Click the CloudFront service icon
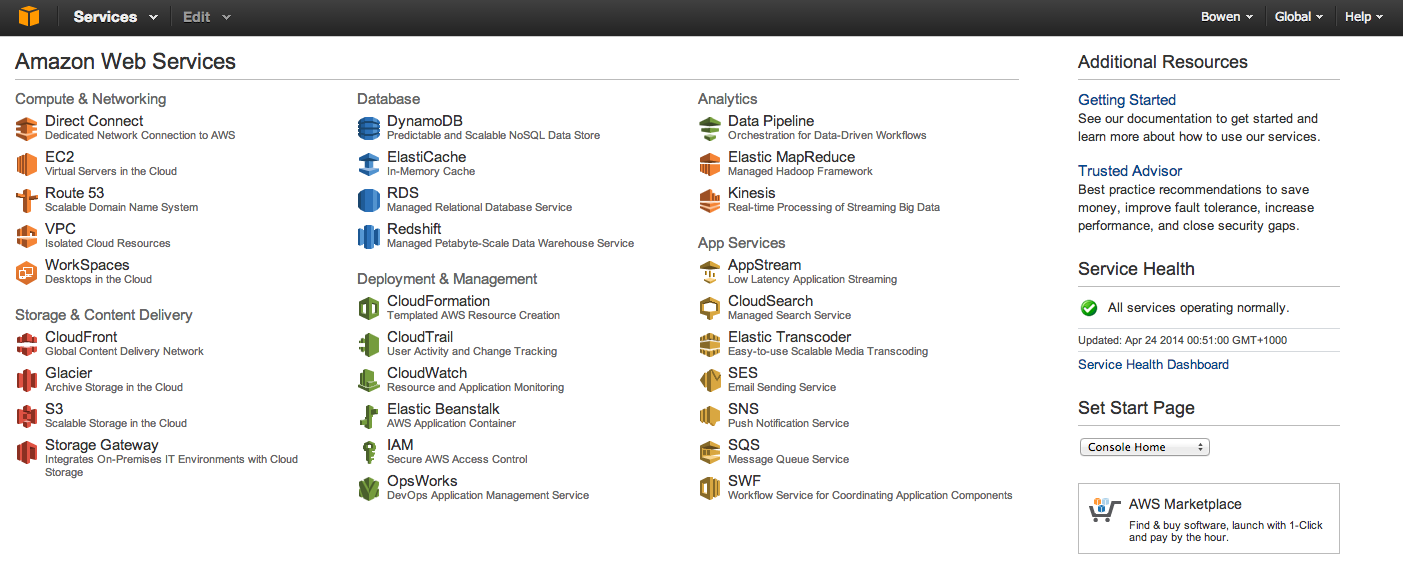The height and width of the screenshot is (581, 1403). click(x=27, y=344)
